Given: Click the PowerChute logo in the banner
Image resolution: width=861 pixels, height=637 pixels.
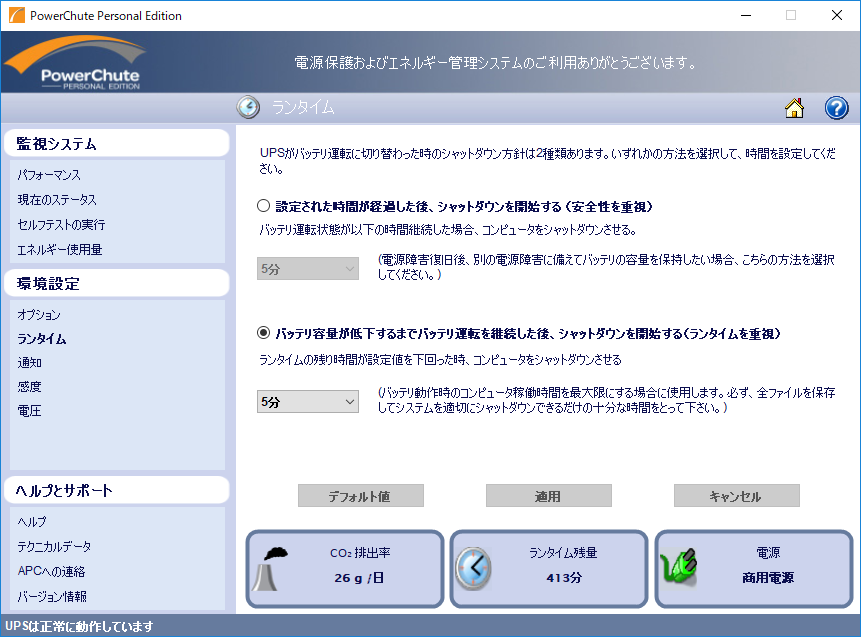Looking at the screenshot, I should (76, 63).
